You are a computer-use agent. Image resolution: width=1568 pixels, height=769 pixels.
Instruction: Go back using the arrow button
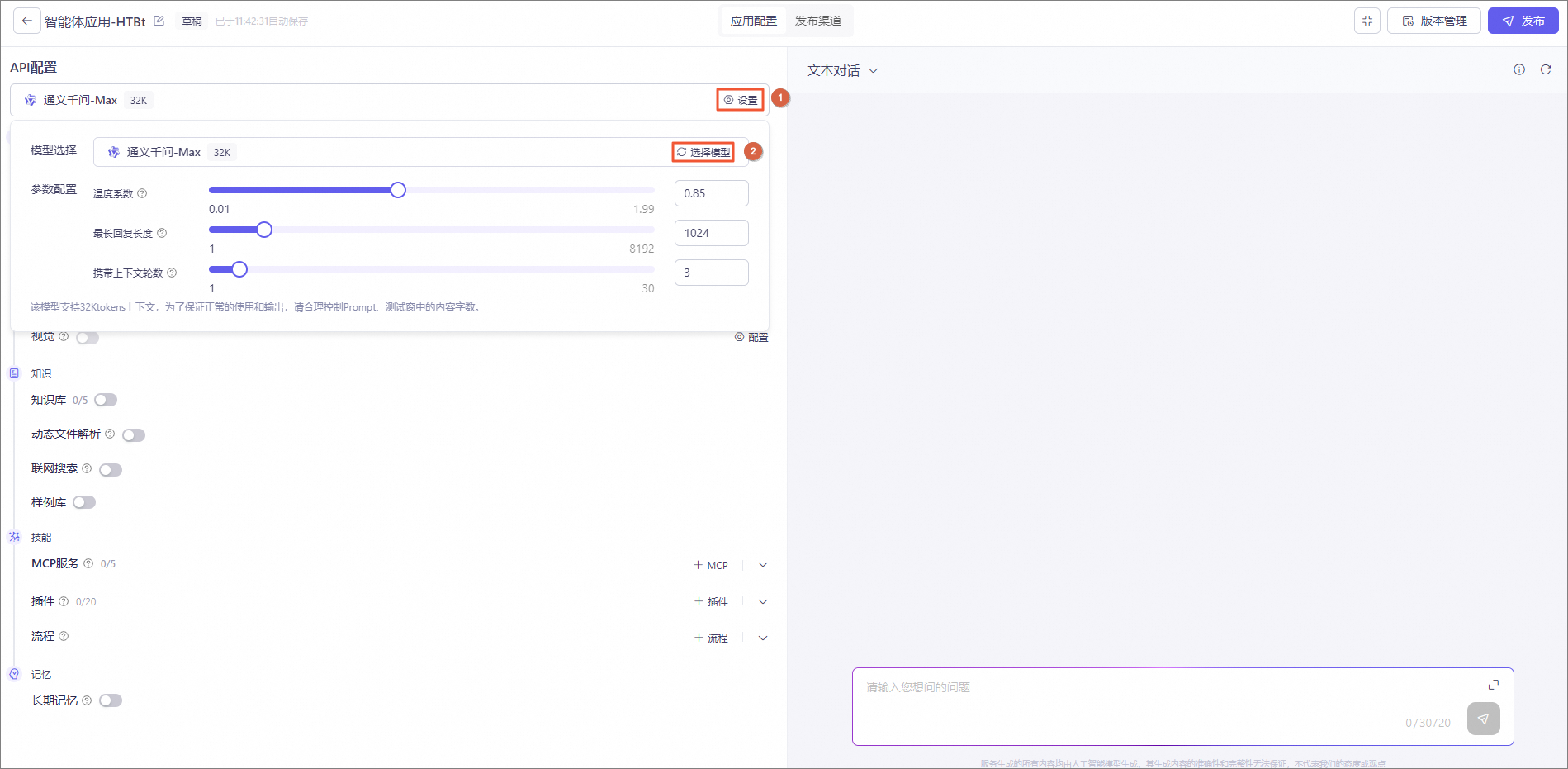(26, 21)
